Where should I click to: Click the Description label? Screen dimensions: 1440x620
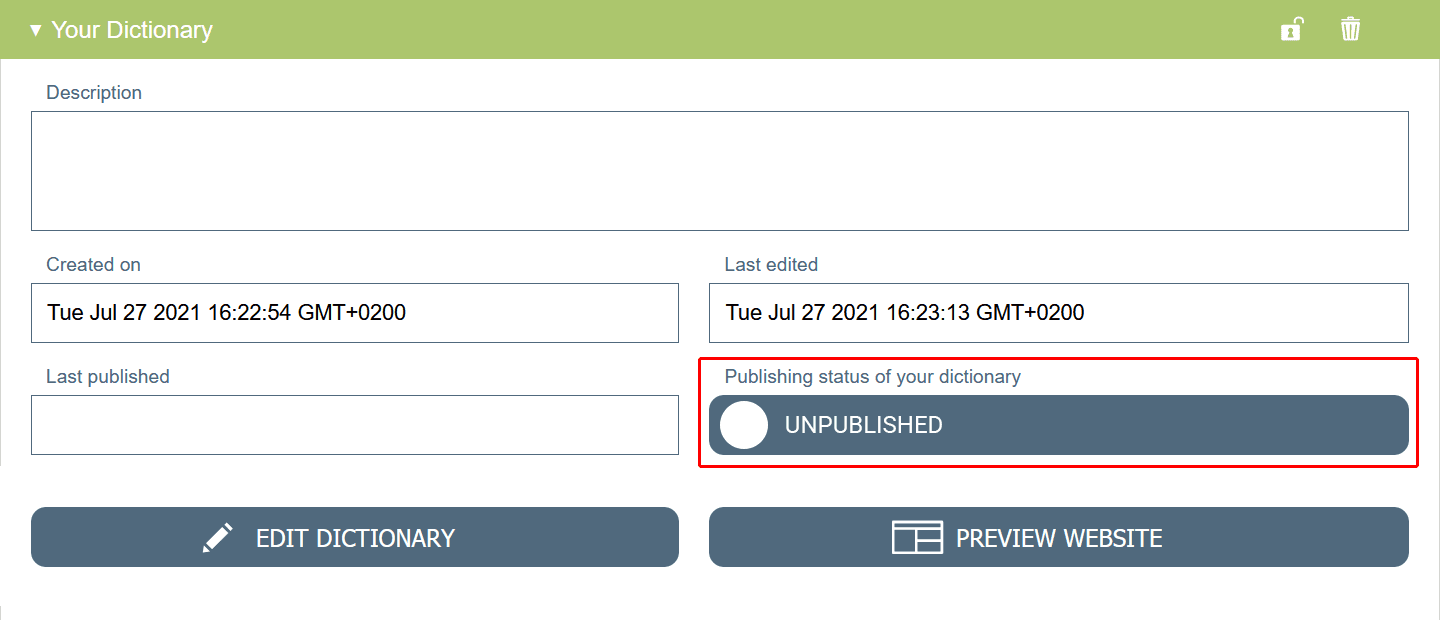[x=94, y=93]
